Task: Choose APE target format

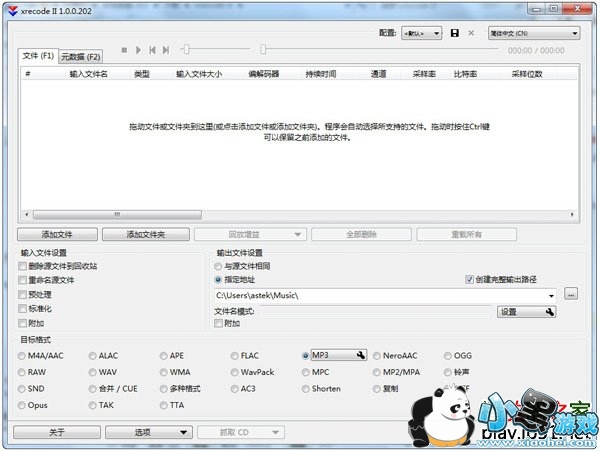Action: coord(163,356)
